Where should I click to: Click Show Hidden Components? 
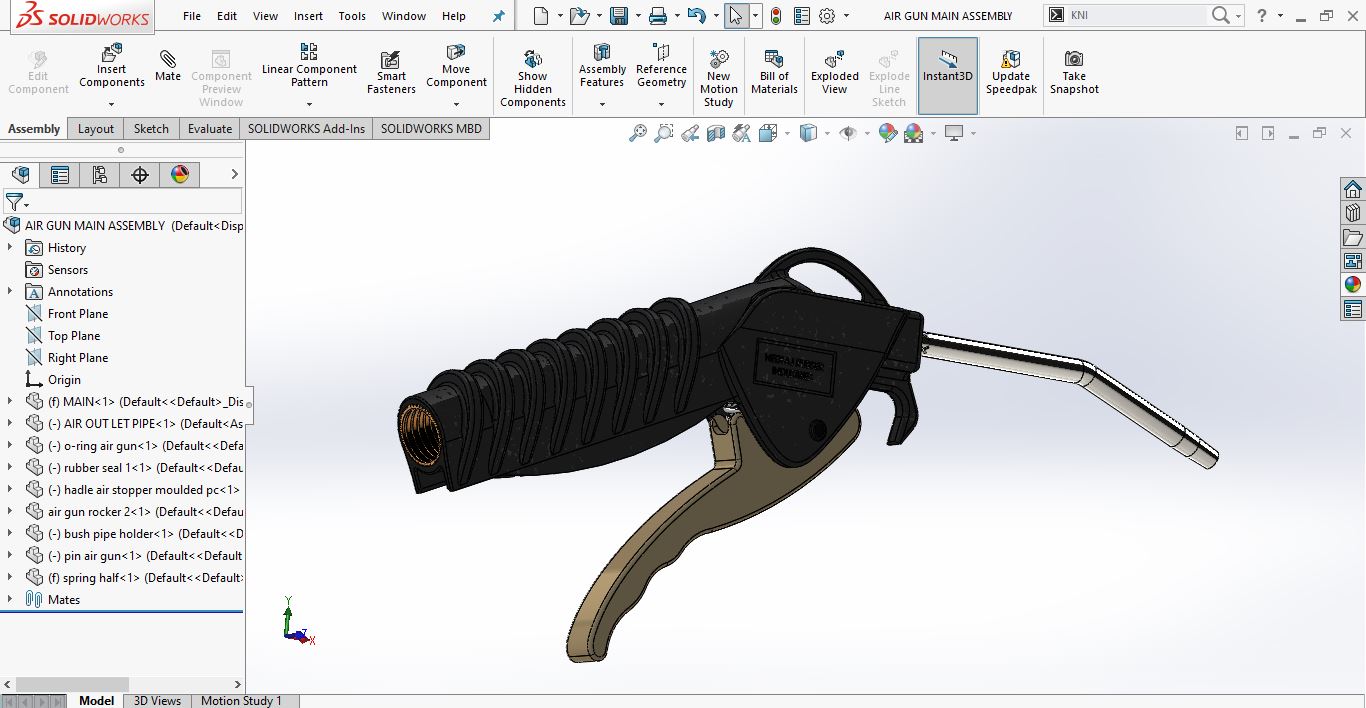[533, 78]
